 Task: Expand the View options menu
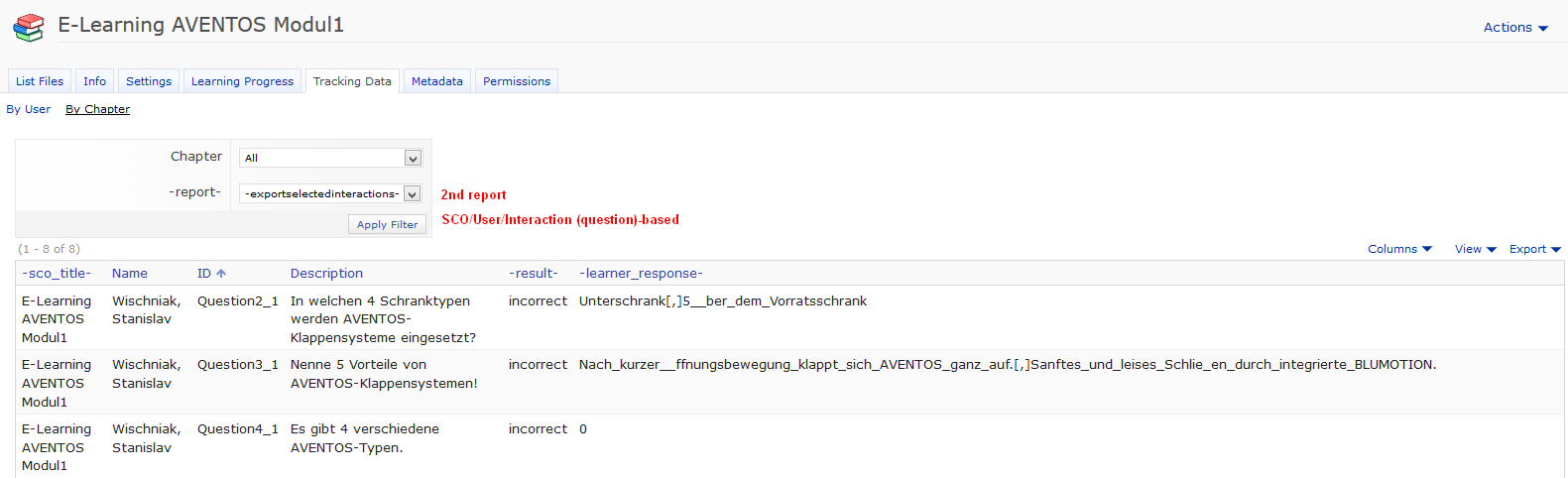coord(1474,249)
